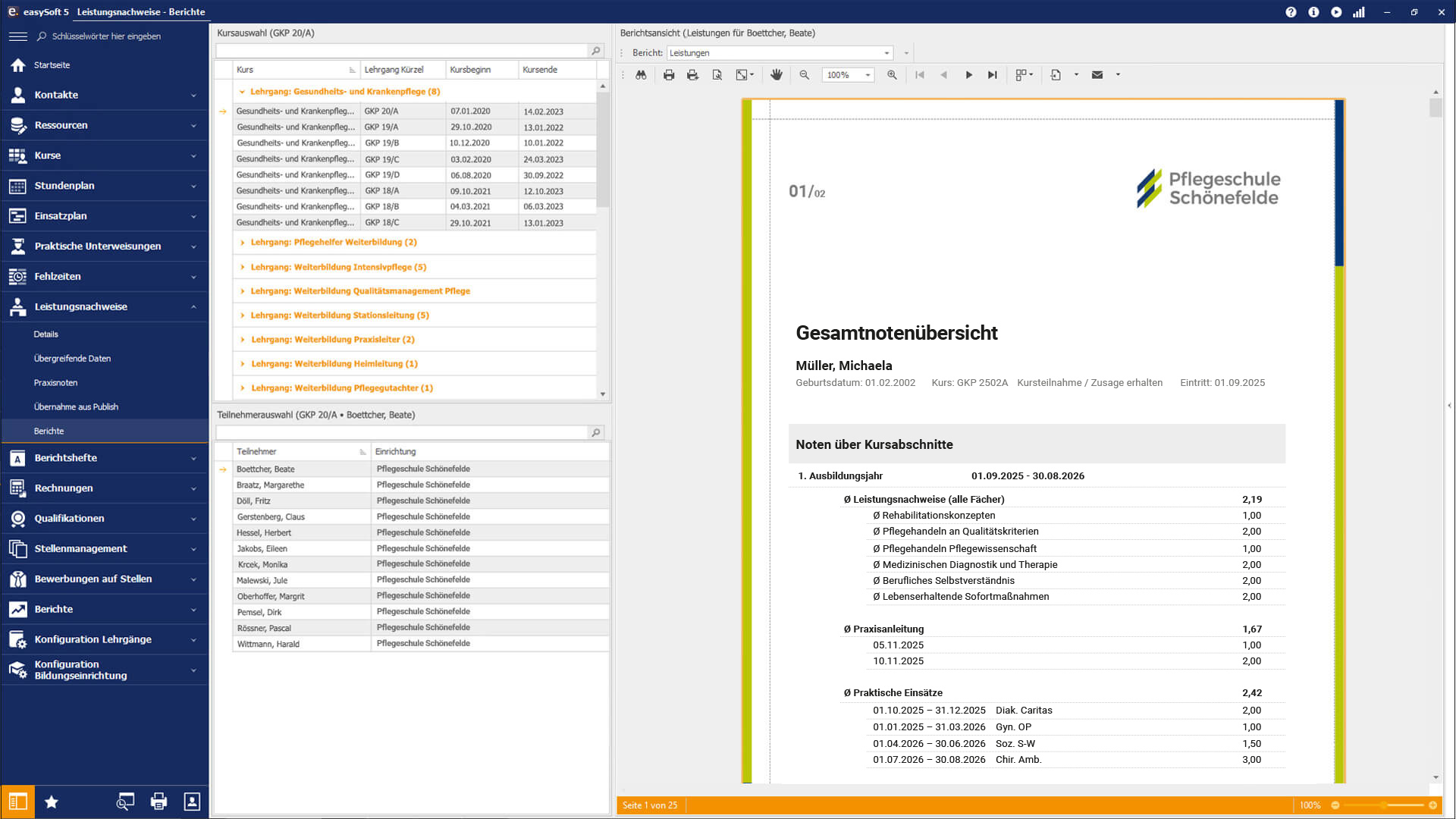Click zoom slider minus button in status bar

tap(1335, 805)
